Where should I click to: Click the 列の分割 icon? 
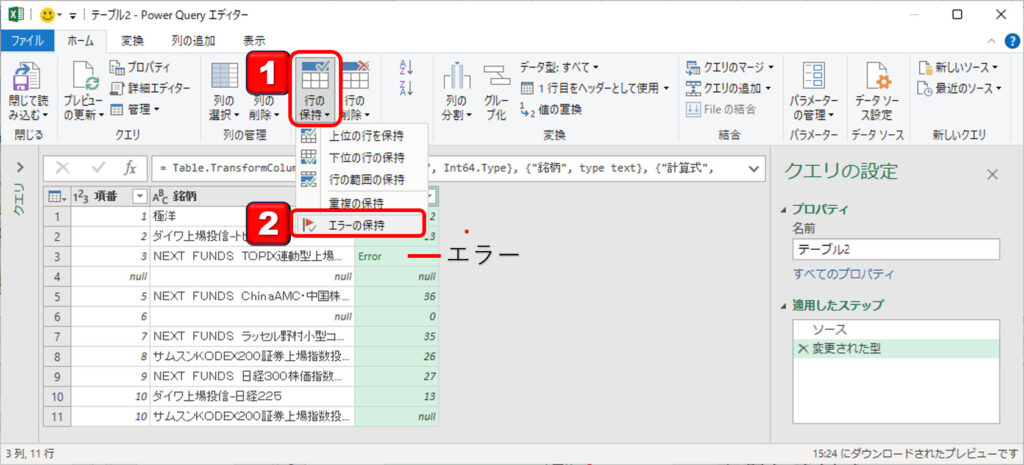456,76
